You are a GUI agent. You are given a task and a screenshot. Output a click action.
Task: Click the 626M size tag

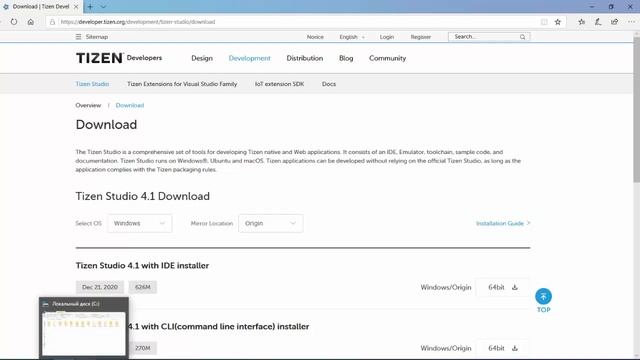pyautogui.click(x=142, y=287)
